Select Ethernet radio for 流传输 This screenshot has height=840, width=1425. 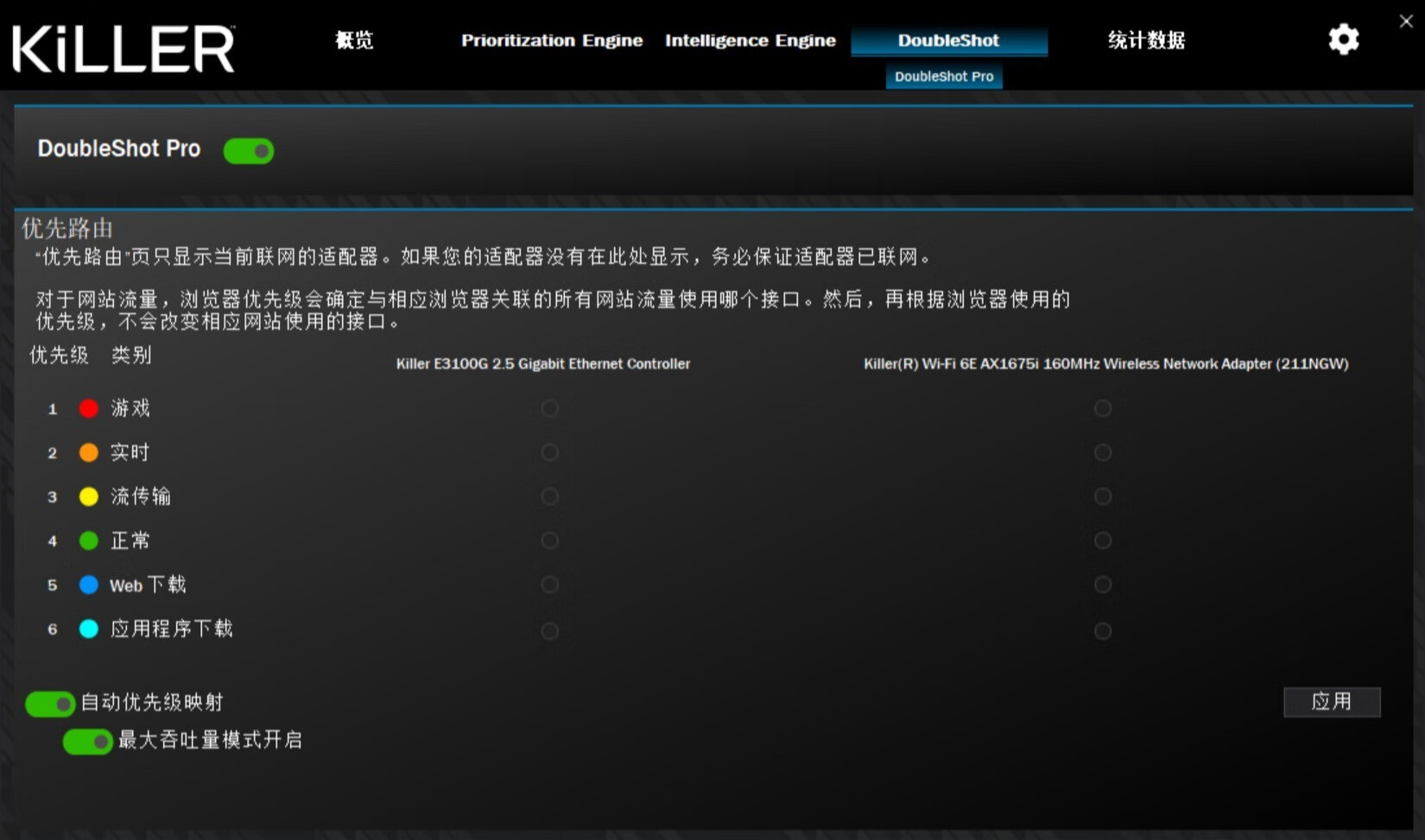[549, 496]
